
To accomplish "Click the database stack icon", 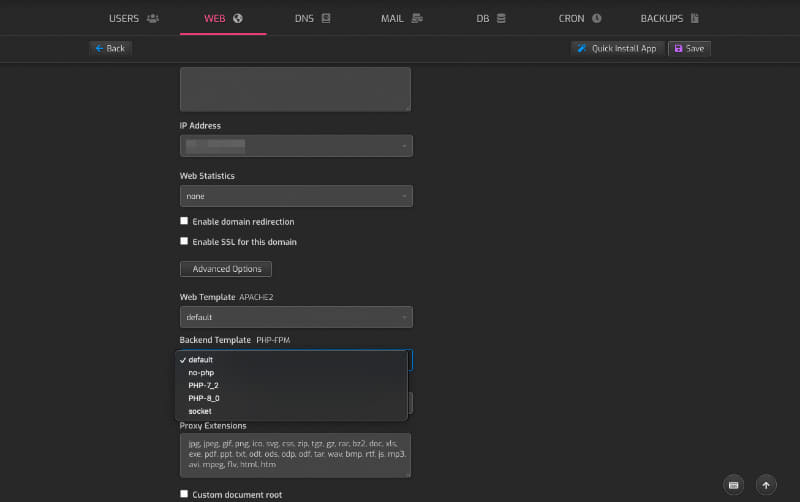I will (x=501, y=18).
